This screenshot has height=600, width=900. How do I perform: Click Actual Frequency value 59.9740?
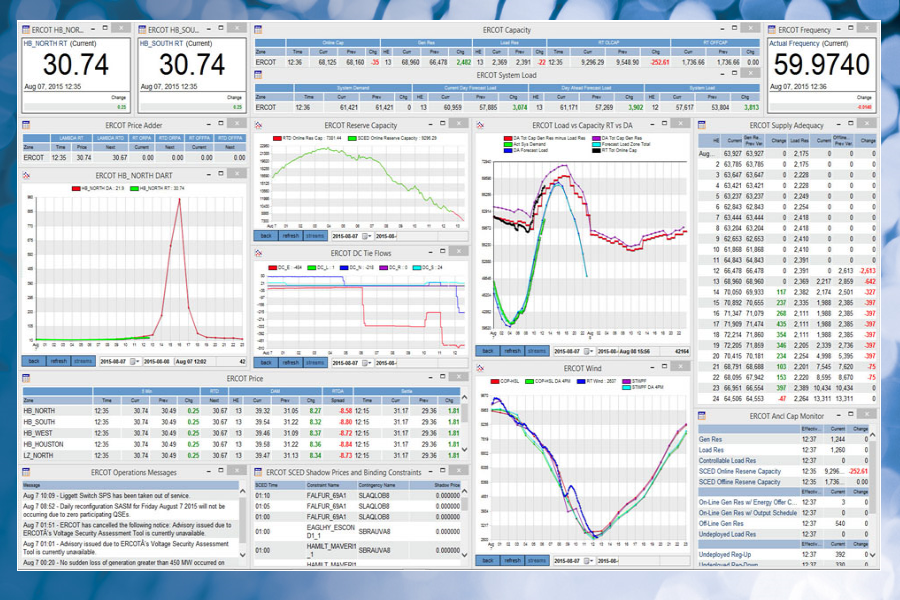click(x=821, y=64)
